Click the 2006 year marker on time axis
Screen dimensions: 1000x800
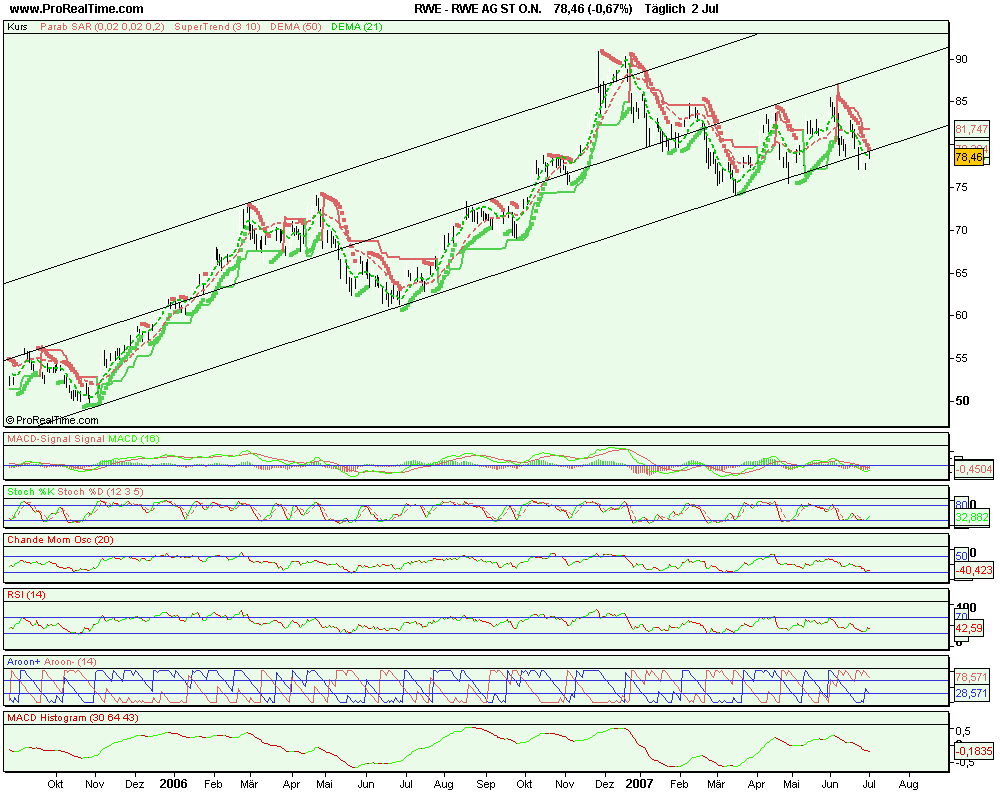pos(174,786)
